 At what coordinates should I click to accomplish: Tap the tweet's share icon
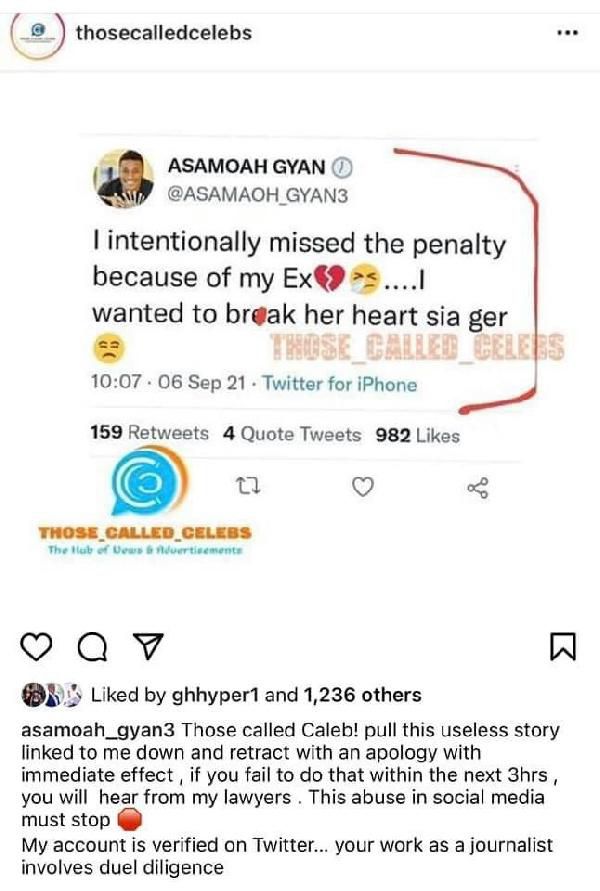coord(477,488)
